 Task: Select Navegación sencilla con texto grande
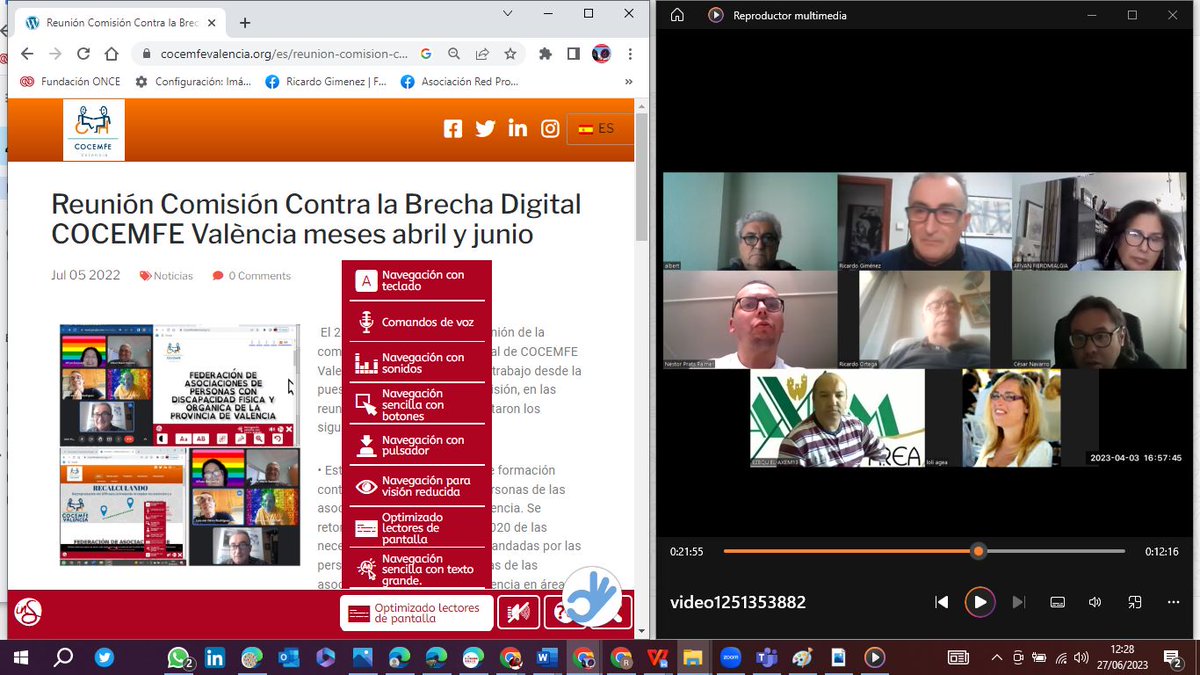[417, 568]
